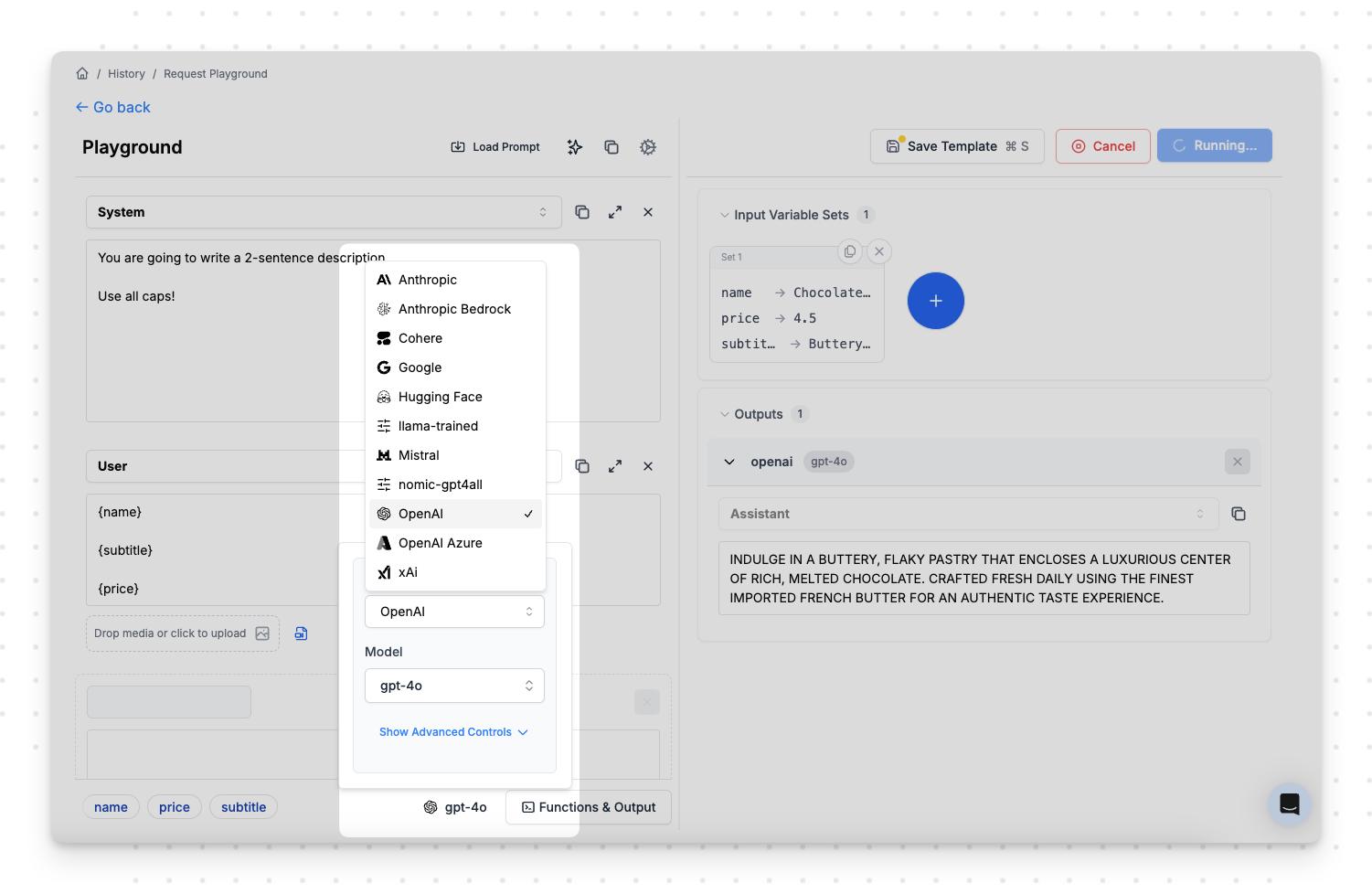Open the OpenAI provider combo box
This screenshot has height=894, width=1372.
coord(454,612)
